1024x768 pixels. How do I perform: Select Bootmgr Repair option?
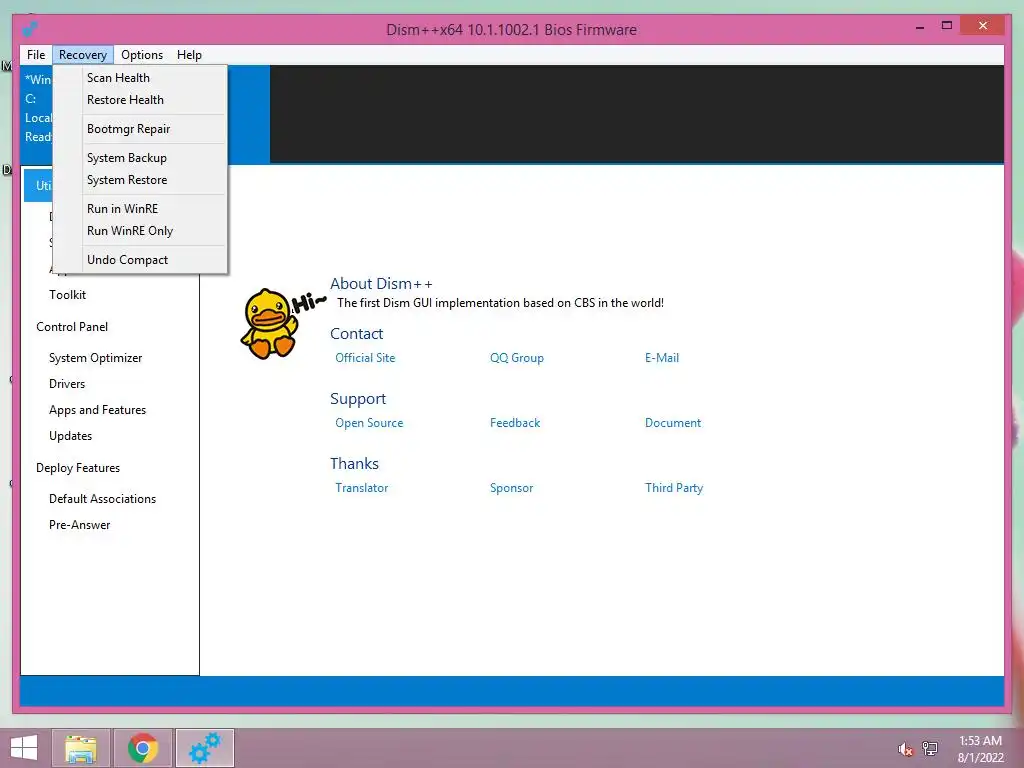pyautogui.click(x=140, y=129)
